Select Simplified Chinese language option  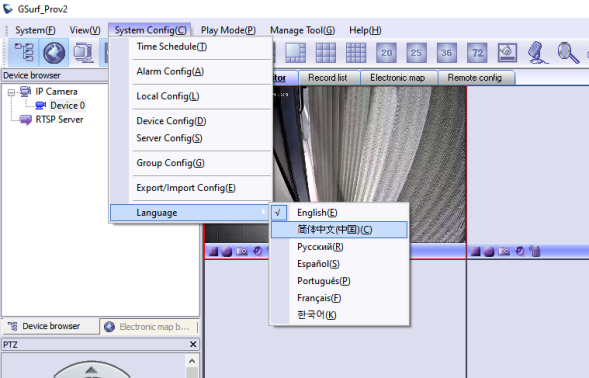tap(339, 230)
